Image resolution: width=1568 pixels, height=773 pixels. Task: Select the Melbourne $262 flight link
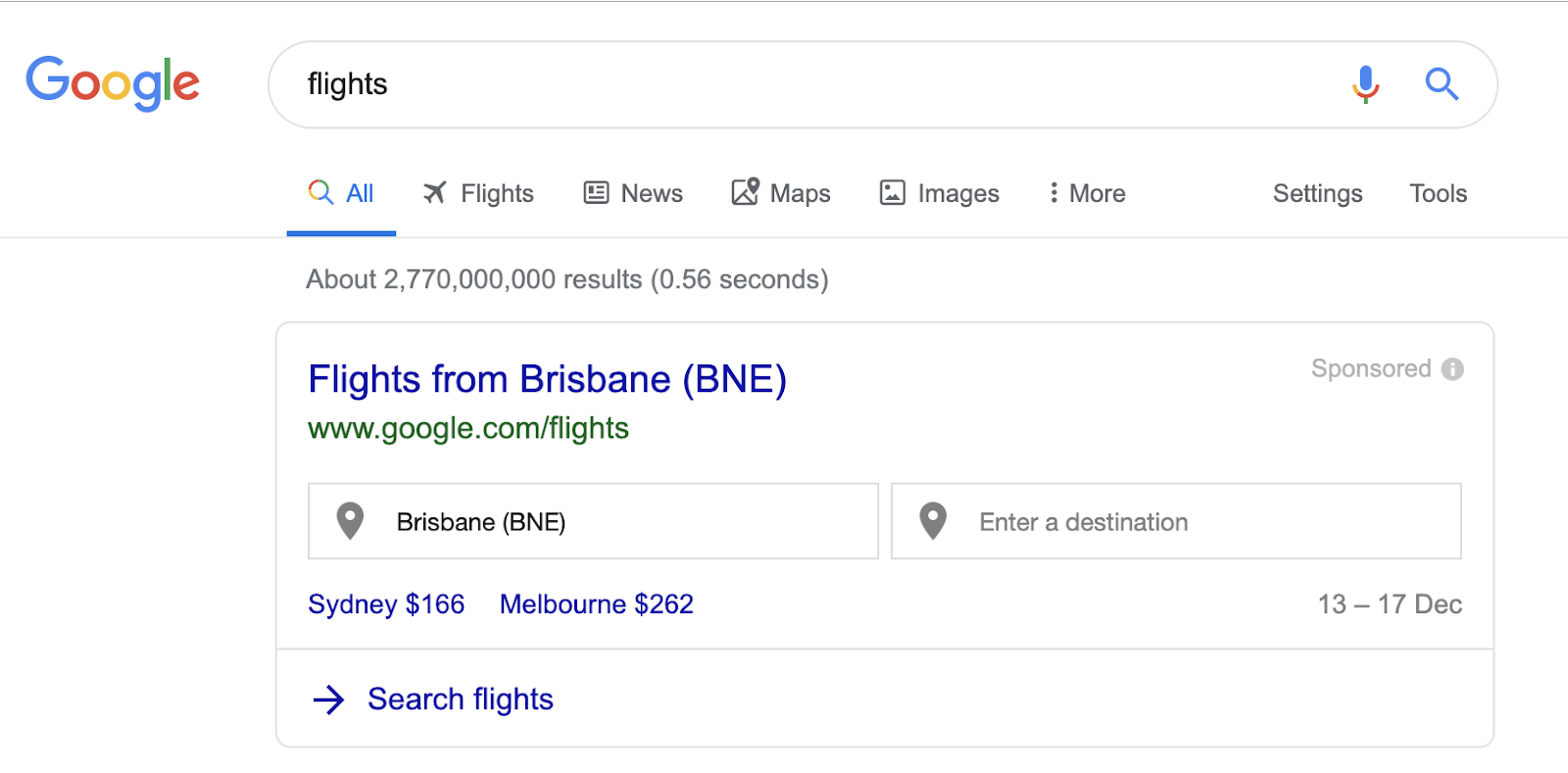tap(596, 604)
